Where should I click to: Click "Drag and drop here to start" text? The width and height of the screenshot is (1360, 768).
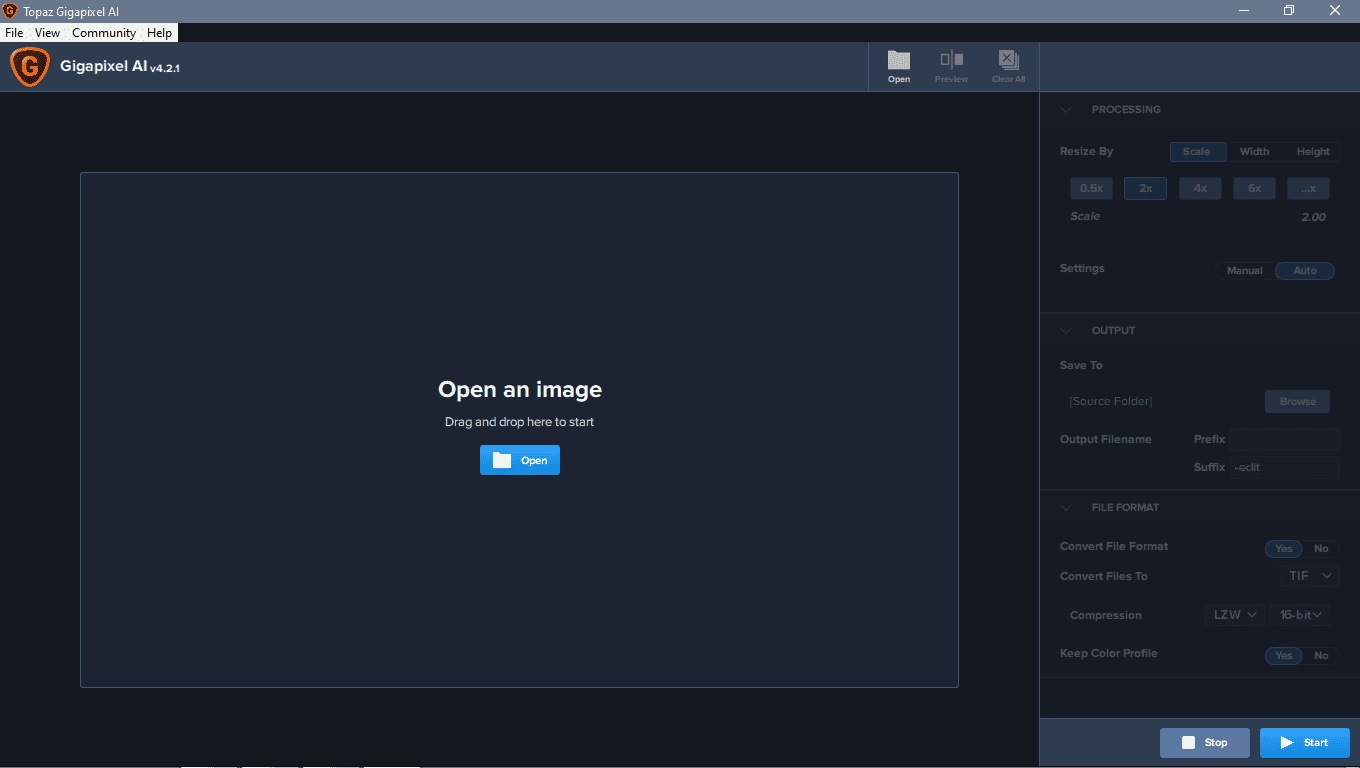[519, 422]
